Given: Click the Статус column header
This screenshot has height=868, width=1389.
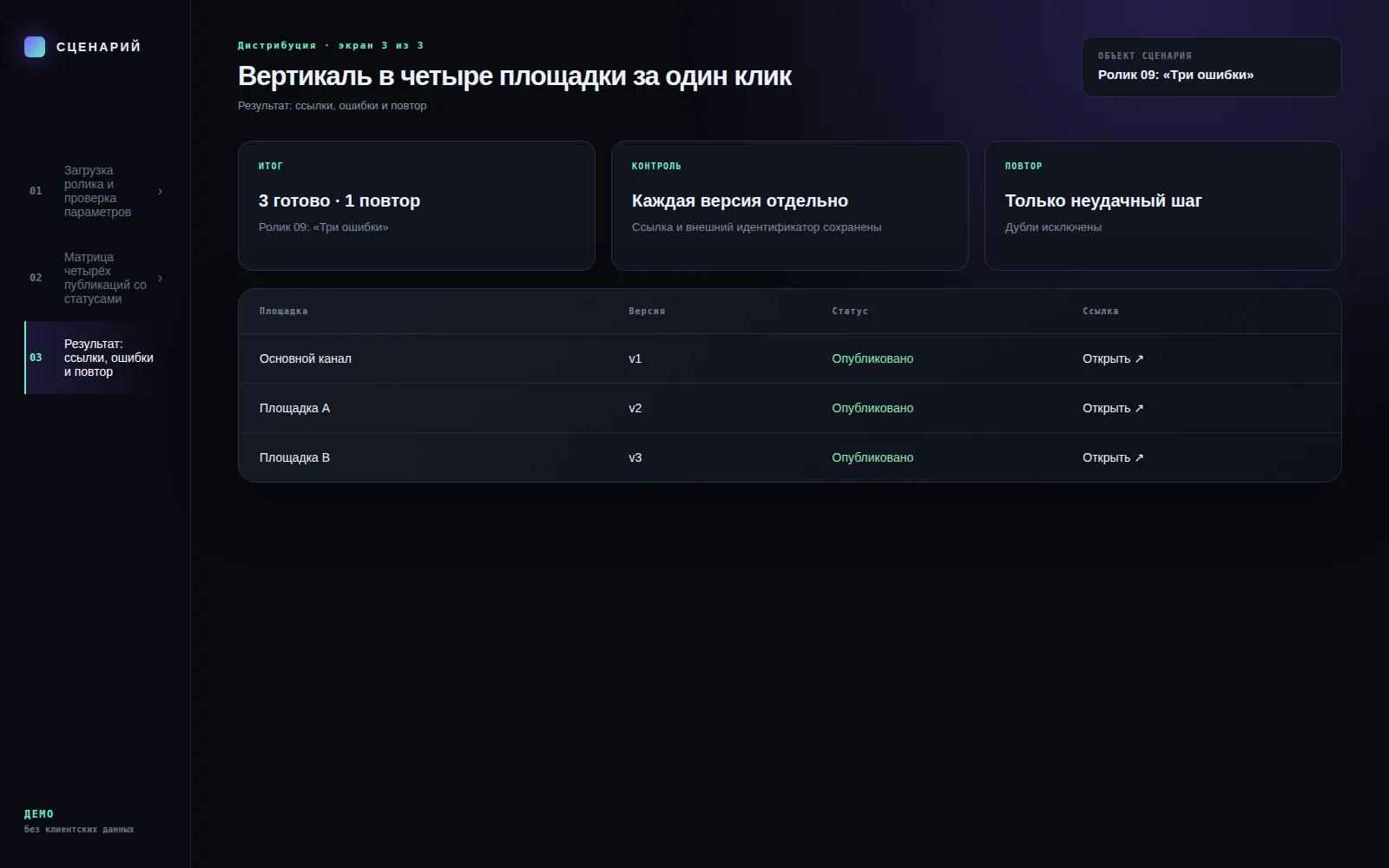Looking at the screenshot, I should tap(850, 311).
